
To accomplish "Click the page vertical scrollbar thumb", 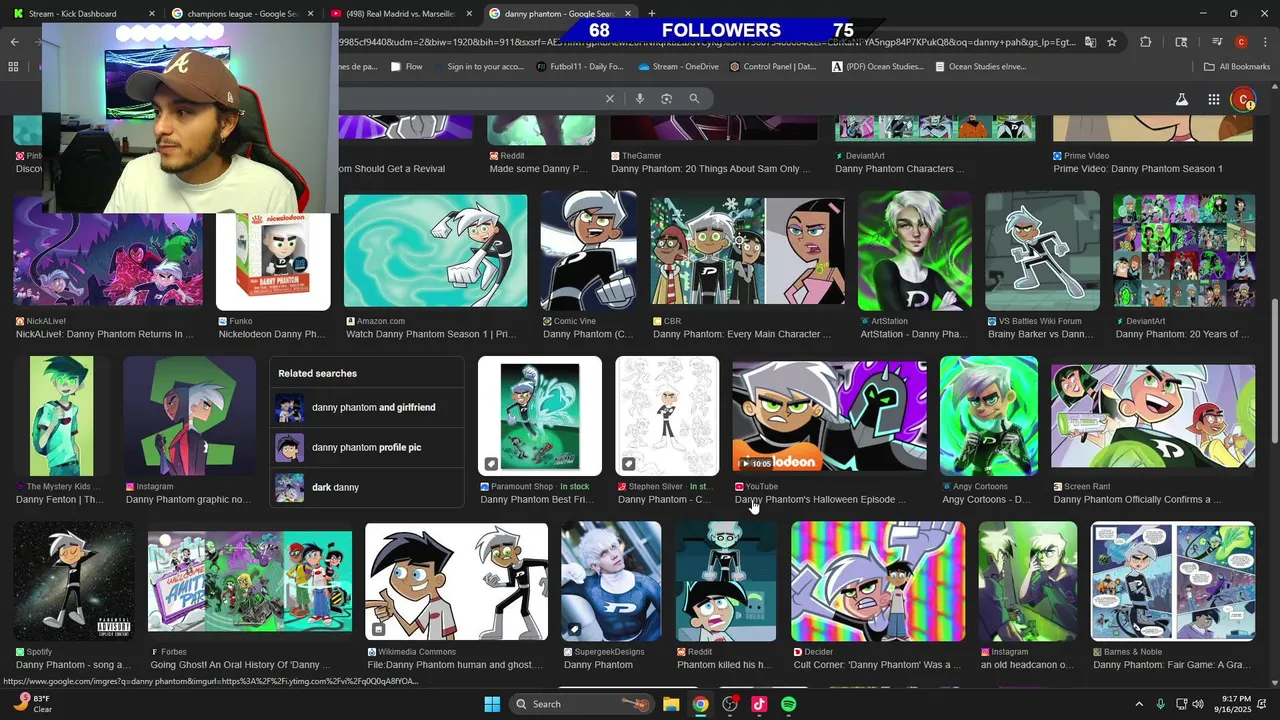I will coord(1273,370).
